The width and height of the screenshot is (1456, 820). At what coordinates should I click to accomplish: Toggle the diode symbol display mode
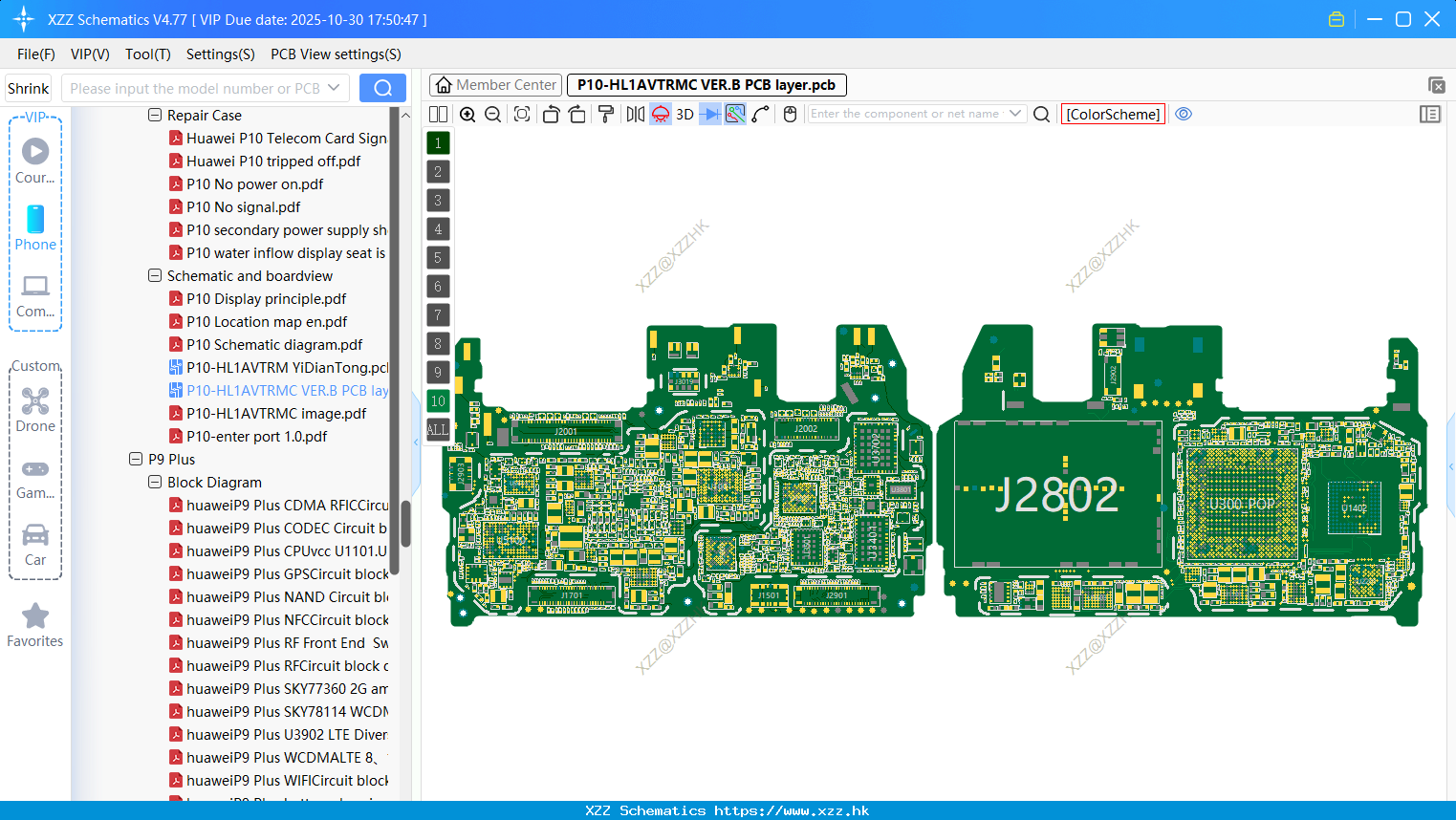pos(710,114)
